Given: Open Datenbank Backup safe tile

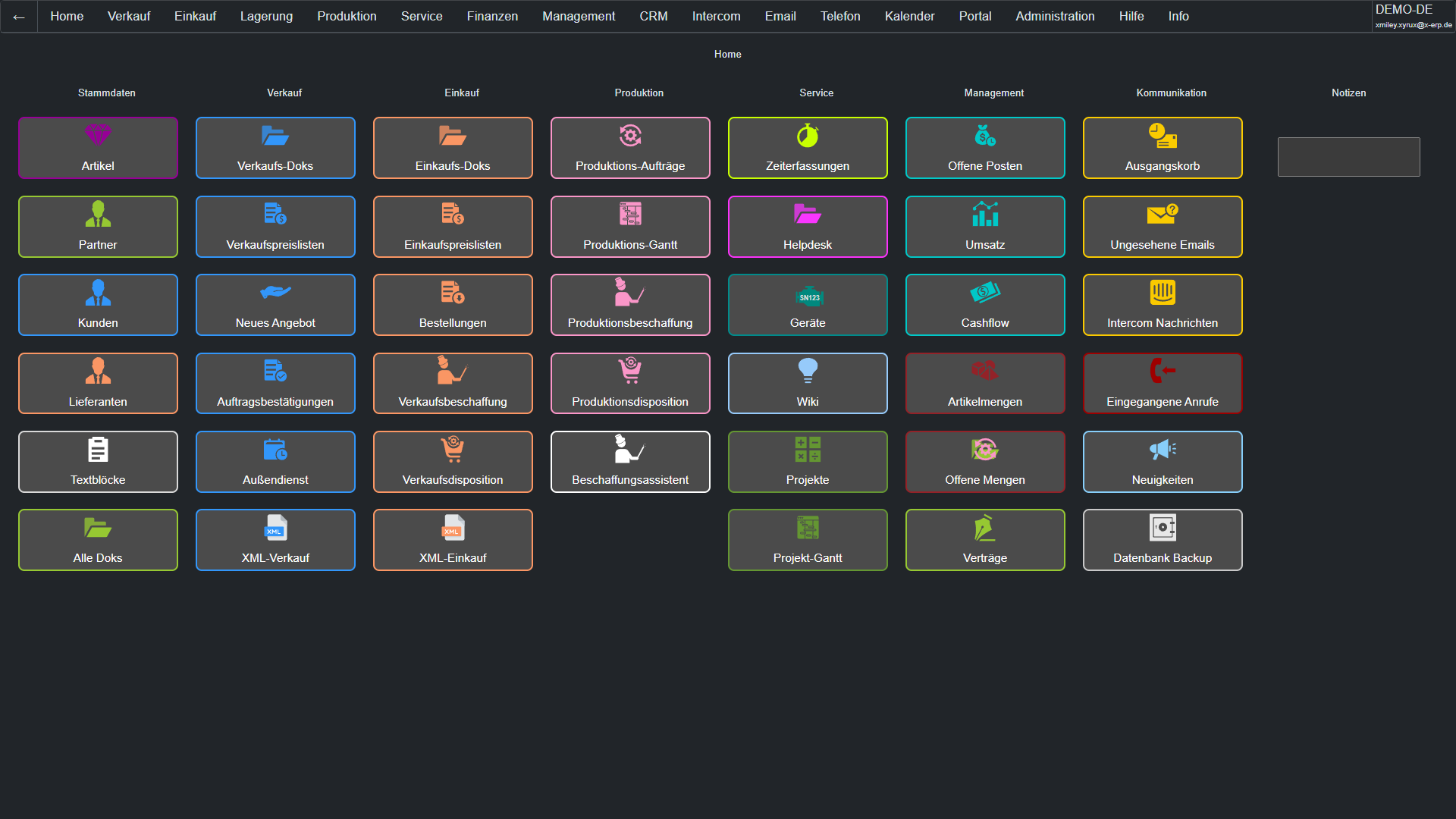Looking at the screenshot, I should pyautogui.click(x=1163, y=540).
